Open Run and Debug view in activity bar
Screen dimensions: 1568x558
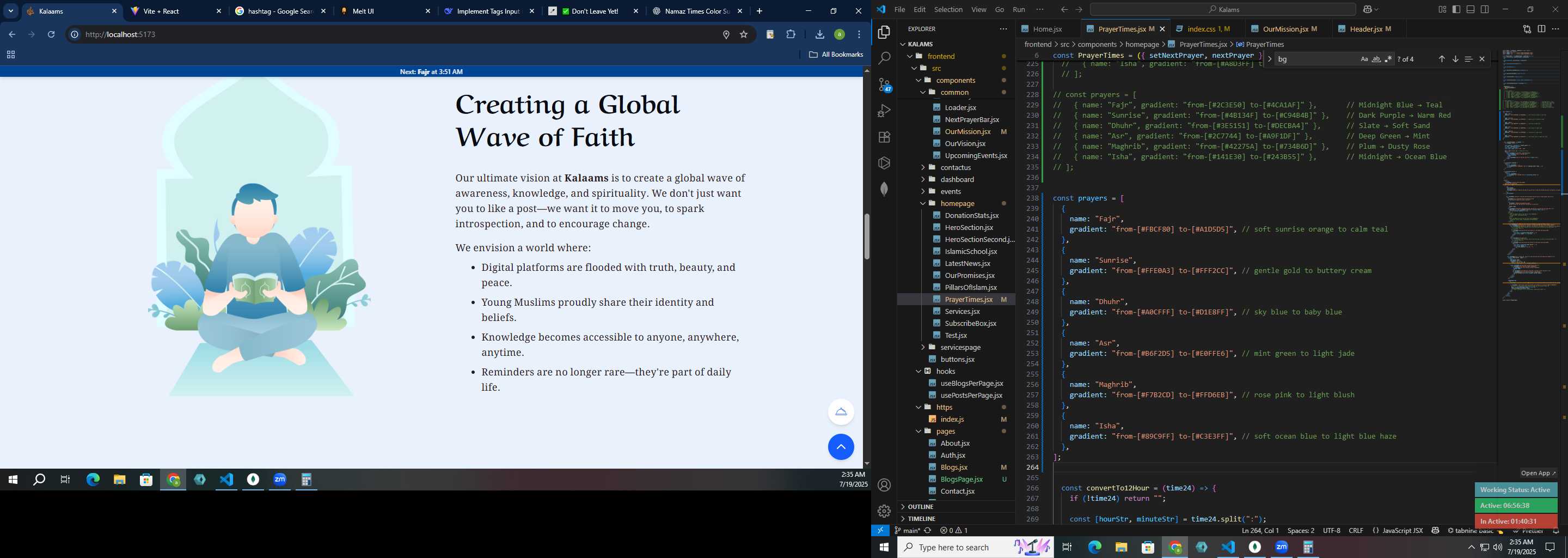click(884, 111)
